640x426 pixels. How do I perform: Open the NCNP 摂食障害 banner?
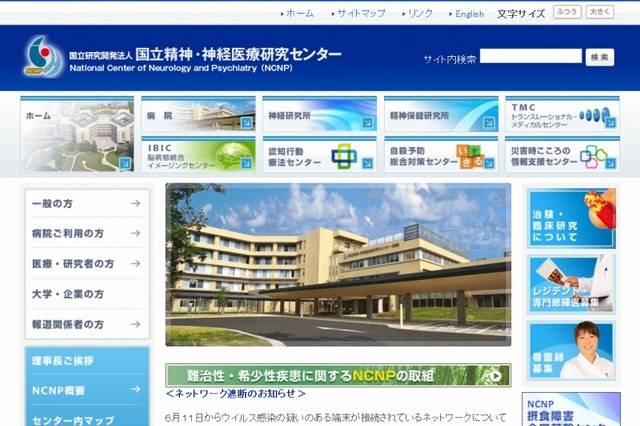(571, 409)
